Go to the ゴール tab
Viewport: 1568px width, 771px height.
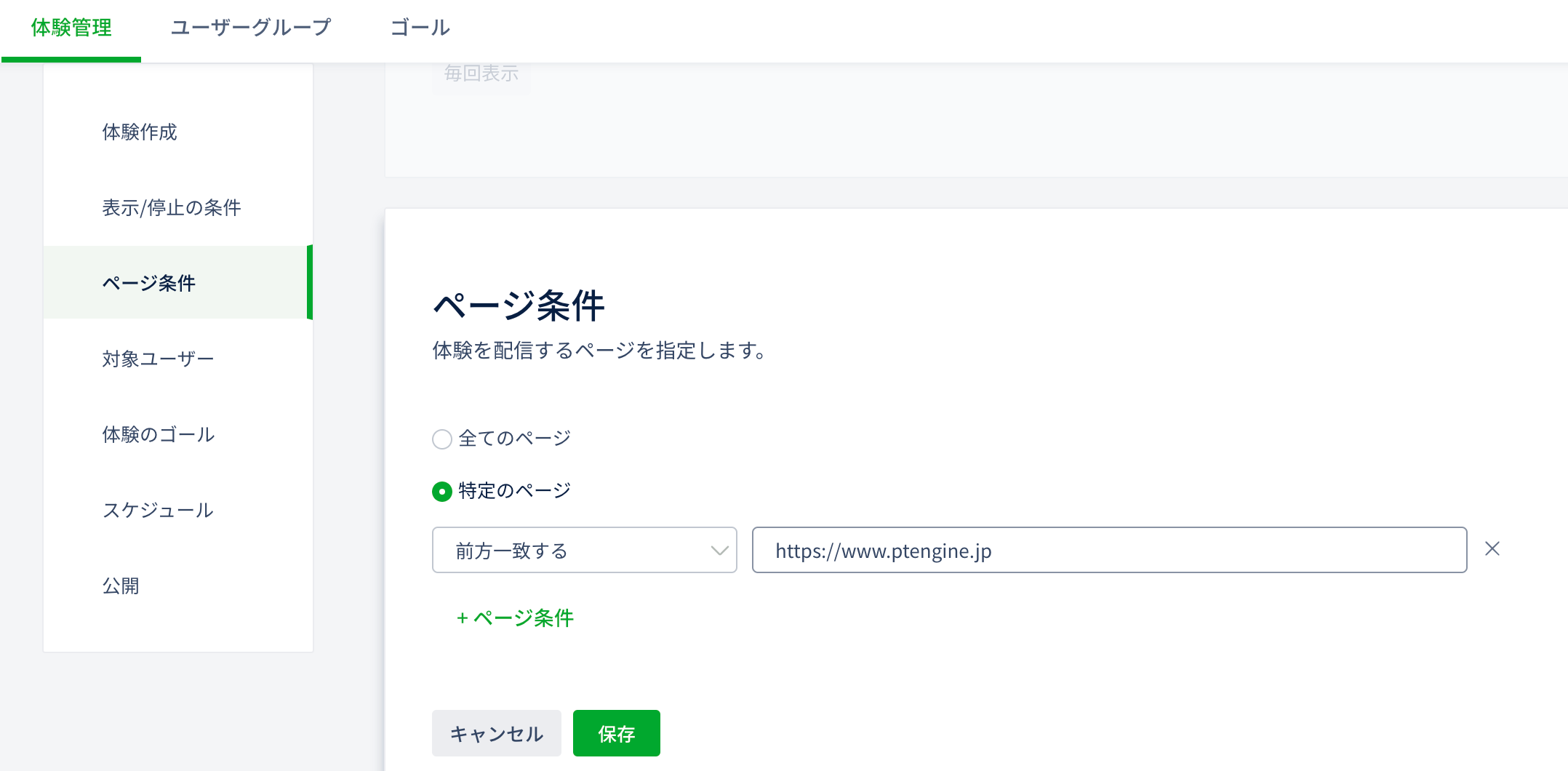pos(420,28)
